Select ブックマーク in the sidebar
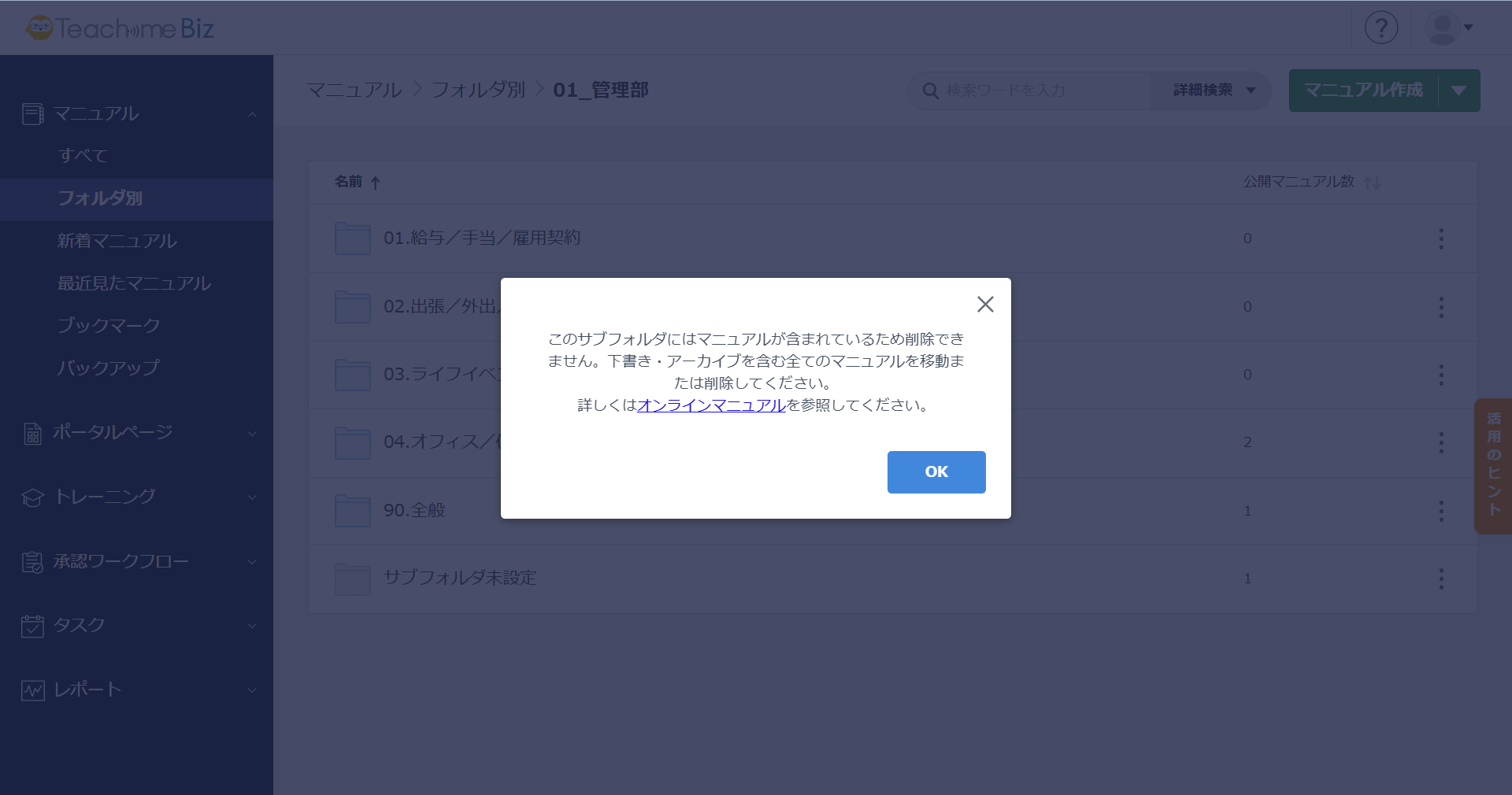This screenshot has width=1512, height=795. click(x=109, y=325)
